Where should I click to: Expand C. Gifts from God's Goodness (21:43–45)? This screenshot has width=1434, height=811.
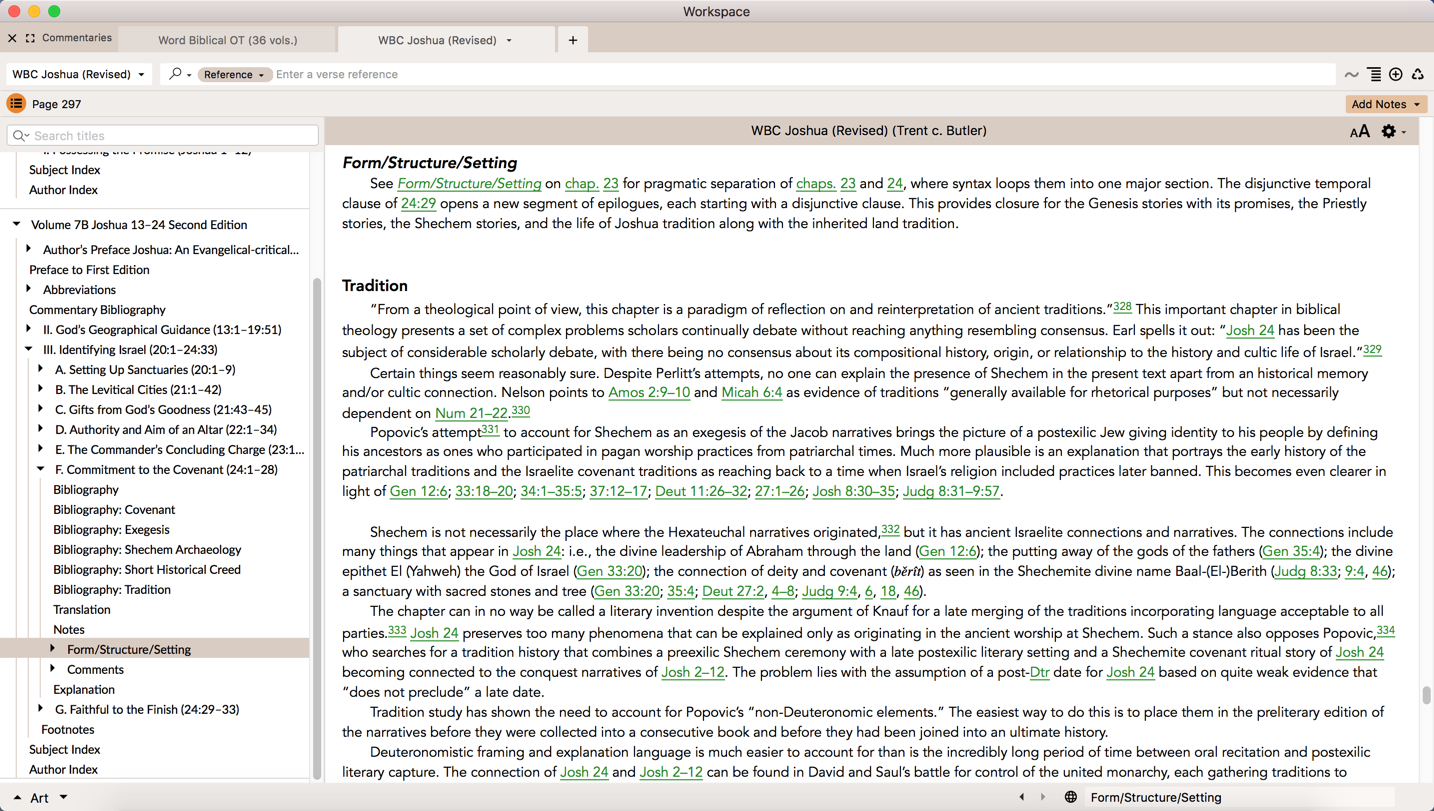40,409
